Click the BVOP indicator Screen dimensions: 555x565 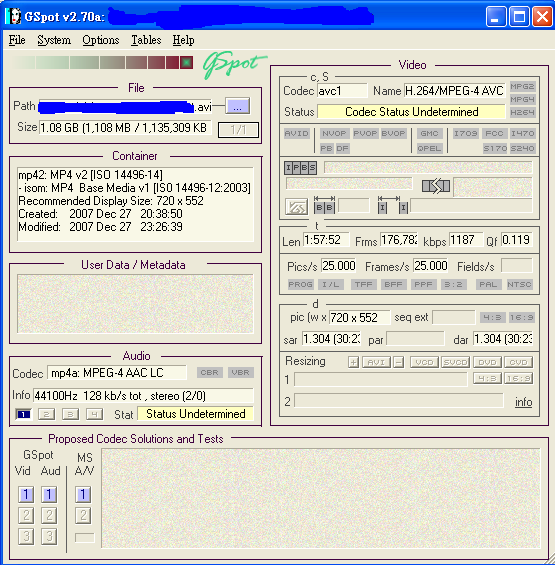point(393,133)
